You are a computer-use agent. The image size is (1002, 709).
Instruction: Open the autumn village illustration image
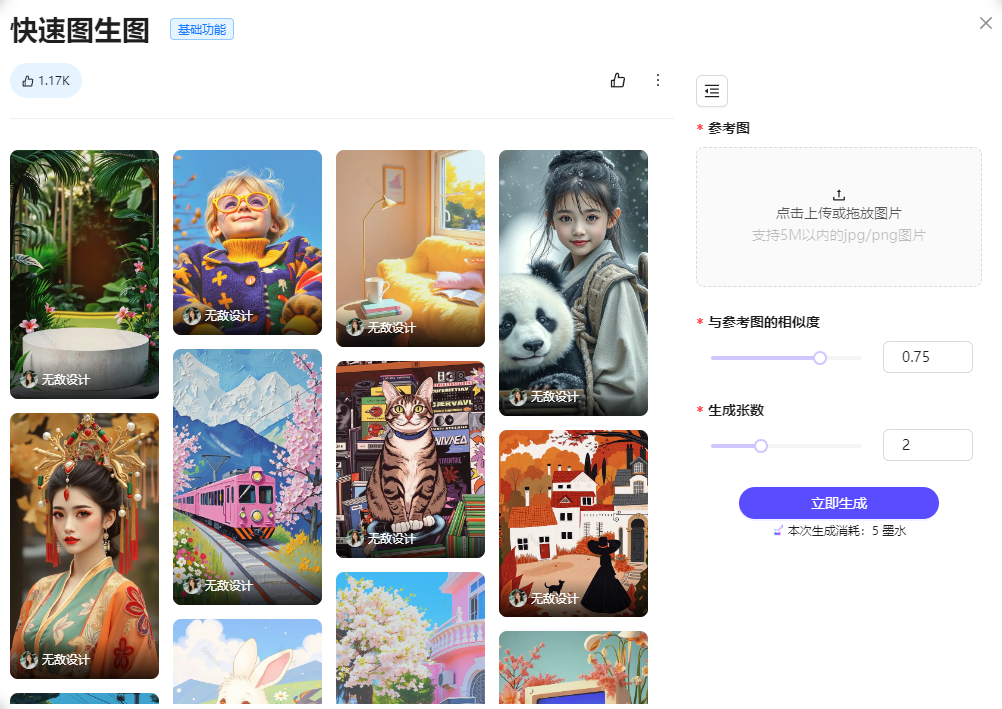(x=573, y=524)
